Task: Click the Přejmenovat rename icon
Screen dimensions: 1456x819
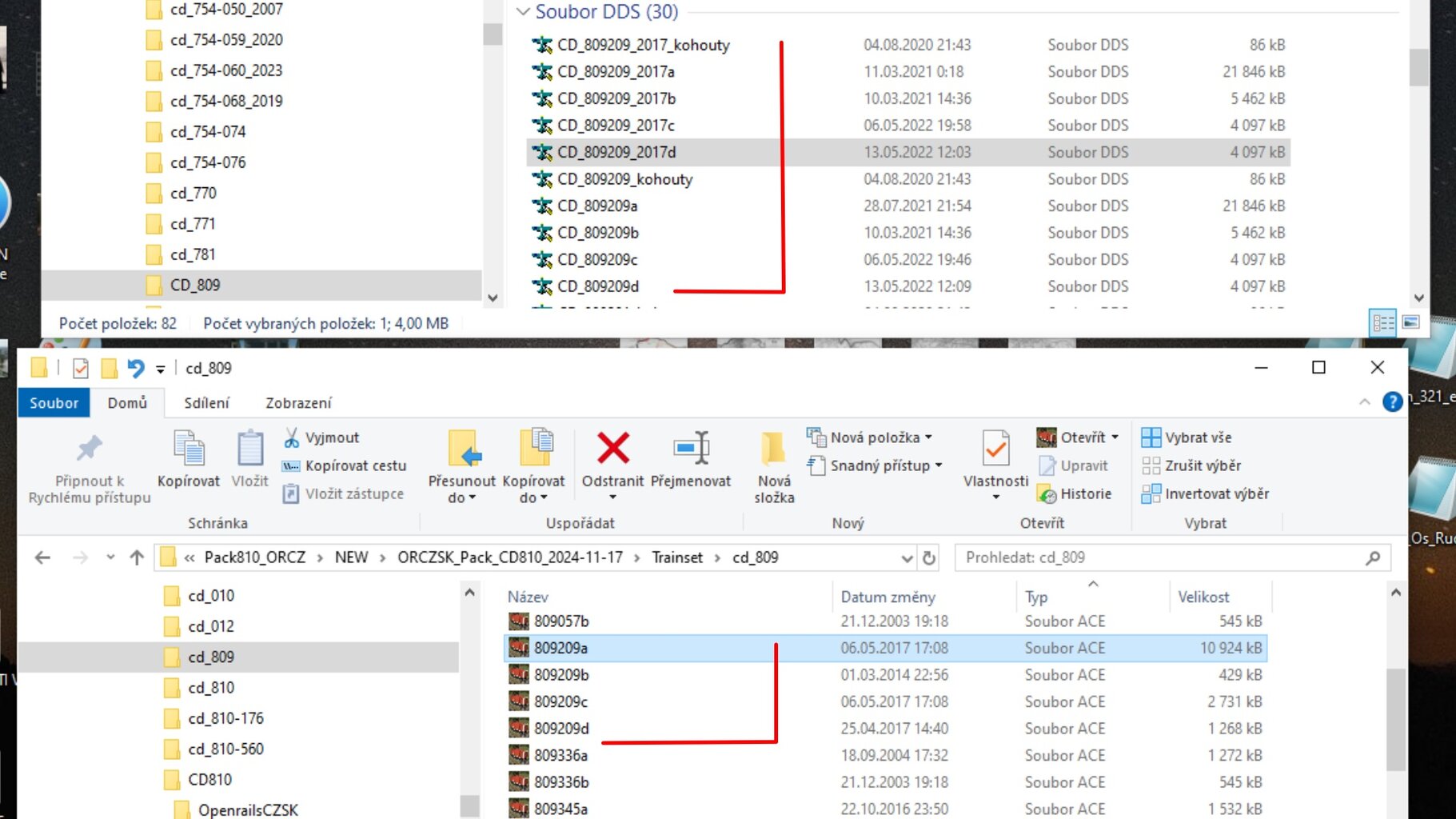Action: pos(691,449)
